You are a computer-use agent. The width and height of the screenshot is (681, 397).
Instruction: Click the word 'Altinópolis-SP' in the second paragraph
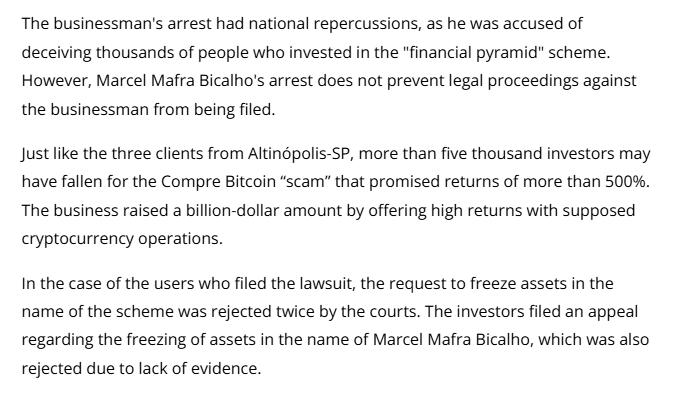(x=298, y=154)
